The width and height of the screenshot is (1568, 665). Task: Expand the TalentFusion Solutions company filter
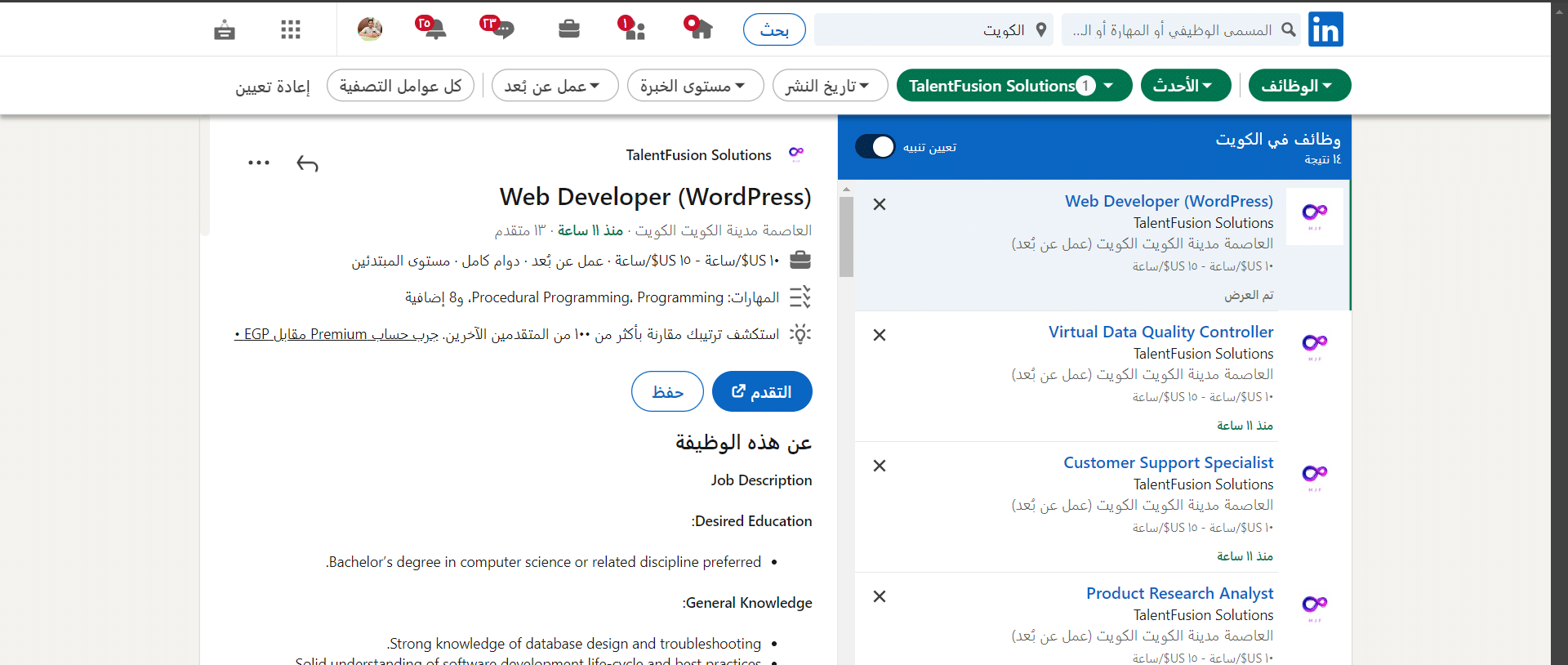[1014, 86]
